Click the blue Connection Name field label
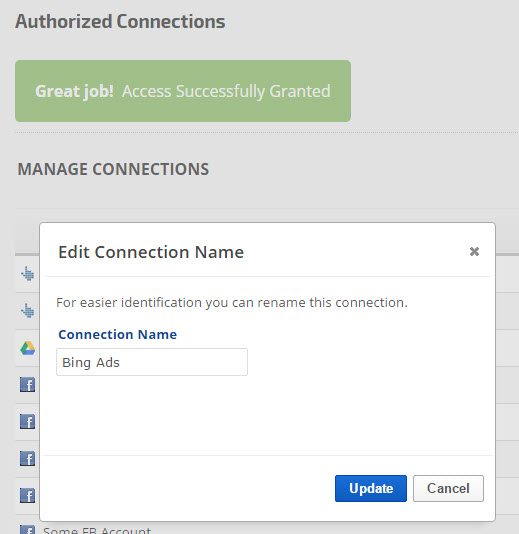Image resolution: width=519 pixels, height=534 pixels. 118,334
